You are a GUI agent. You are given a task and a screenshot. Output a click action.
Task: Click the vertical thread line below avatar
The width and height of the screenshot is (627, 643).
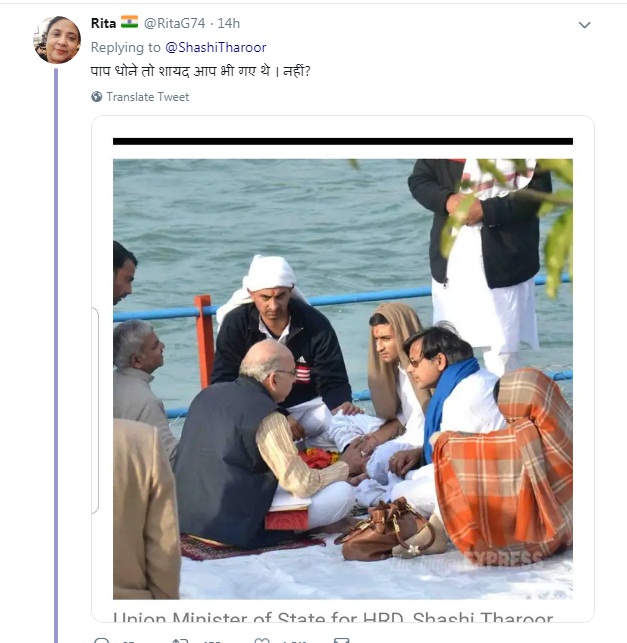pos(56,355)
